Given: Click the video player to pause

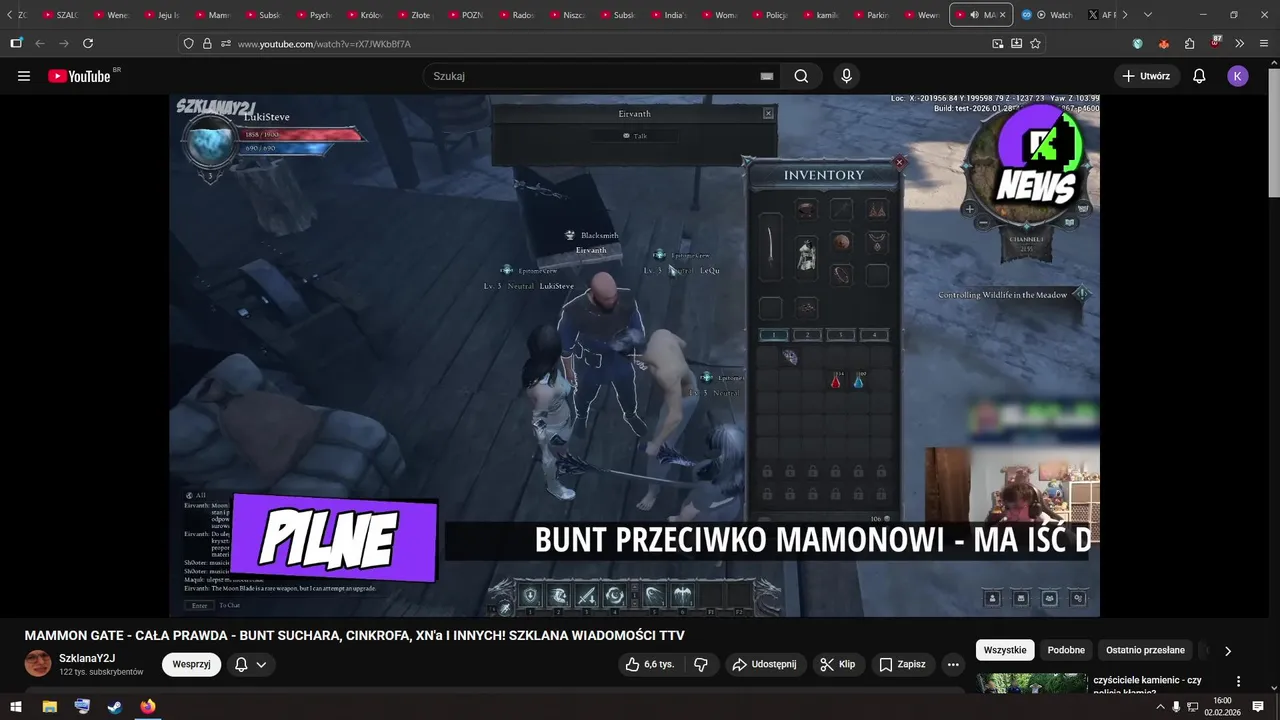Looking at the screenshot, I should 634,355.
